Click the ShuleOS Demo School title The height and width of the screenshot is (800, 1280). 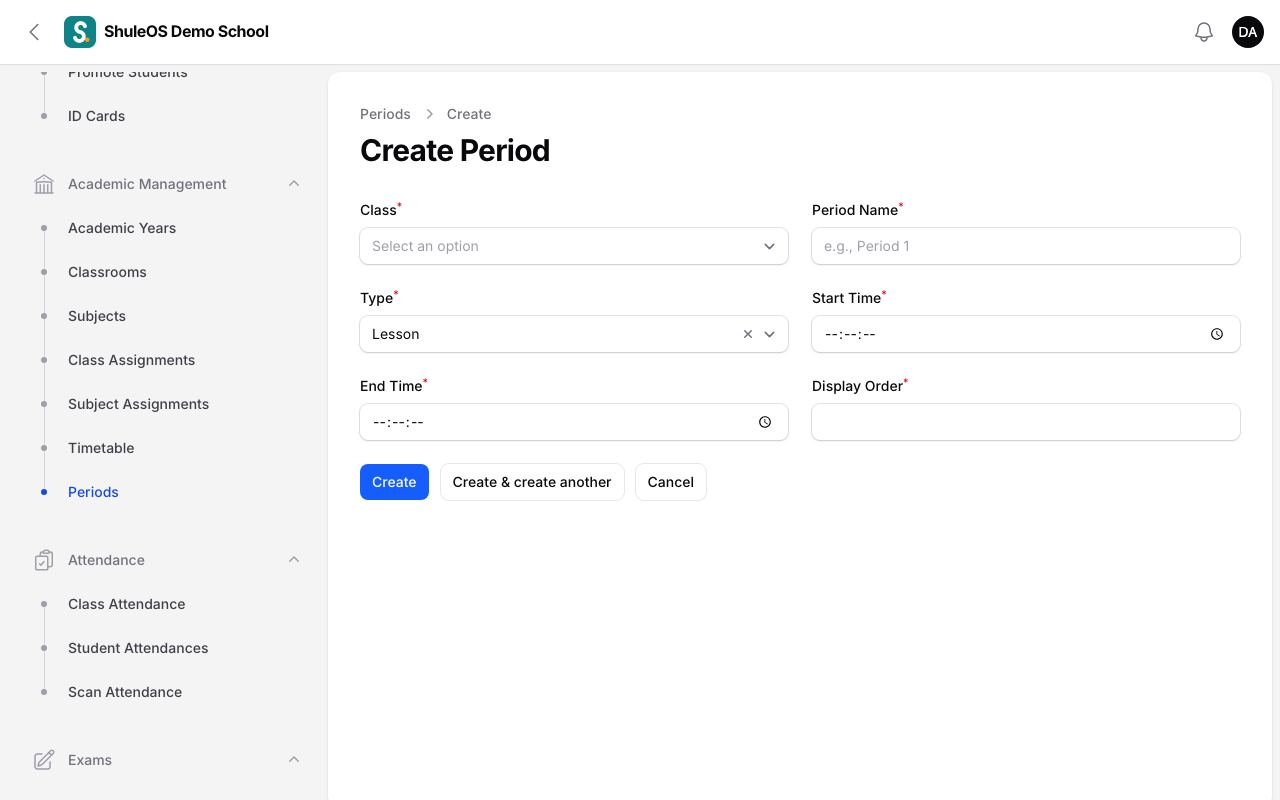(x=186, y=32)
